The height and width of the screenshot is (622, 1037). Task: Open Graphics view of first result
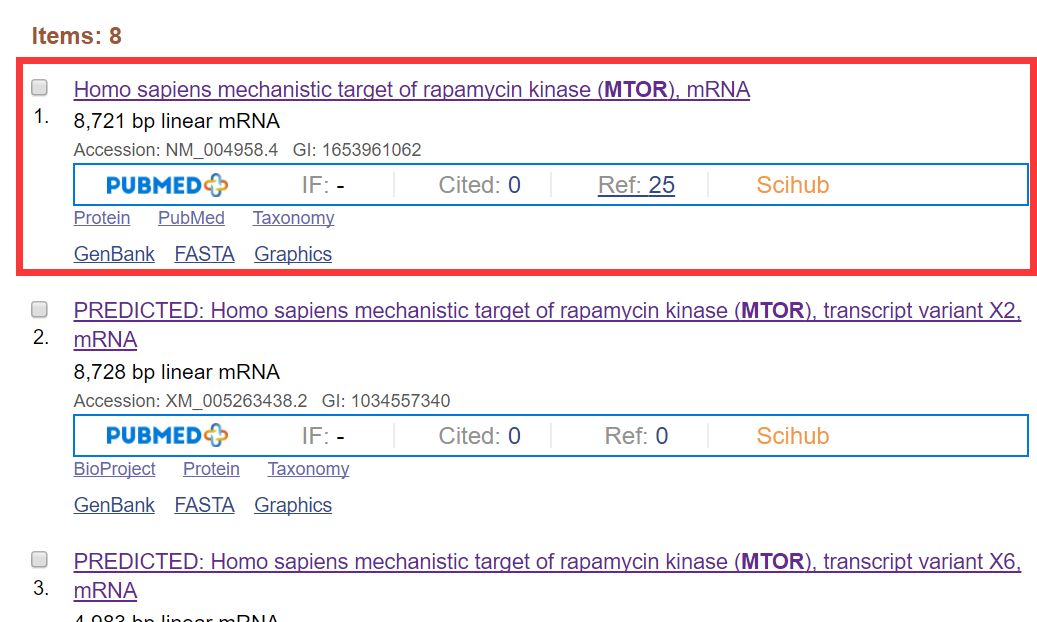(292, 254)
